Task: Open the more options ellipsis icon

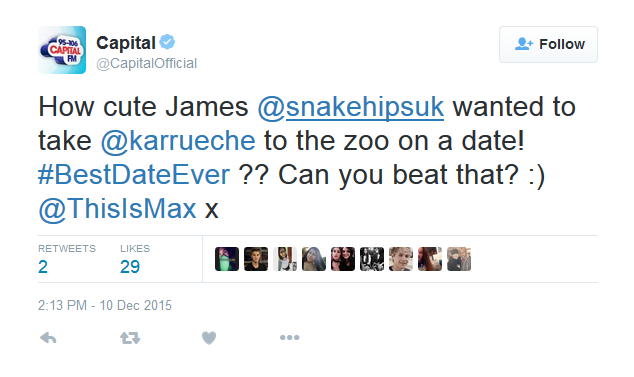Action: click(x=290, y=337)
